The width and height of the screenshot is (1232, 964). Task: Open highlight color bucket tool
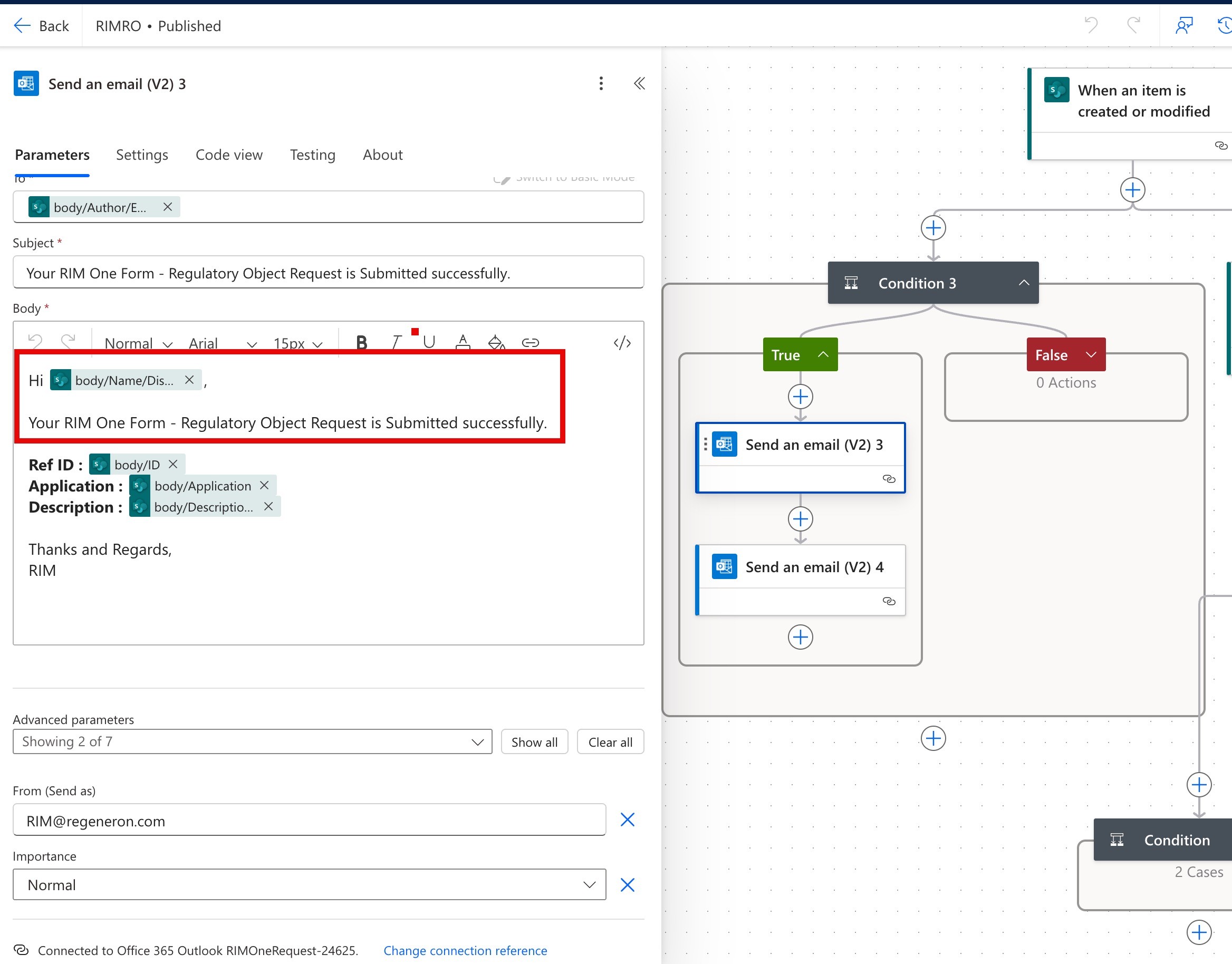tap(496, 342)
